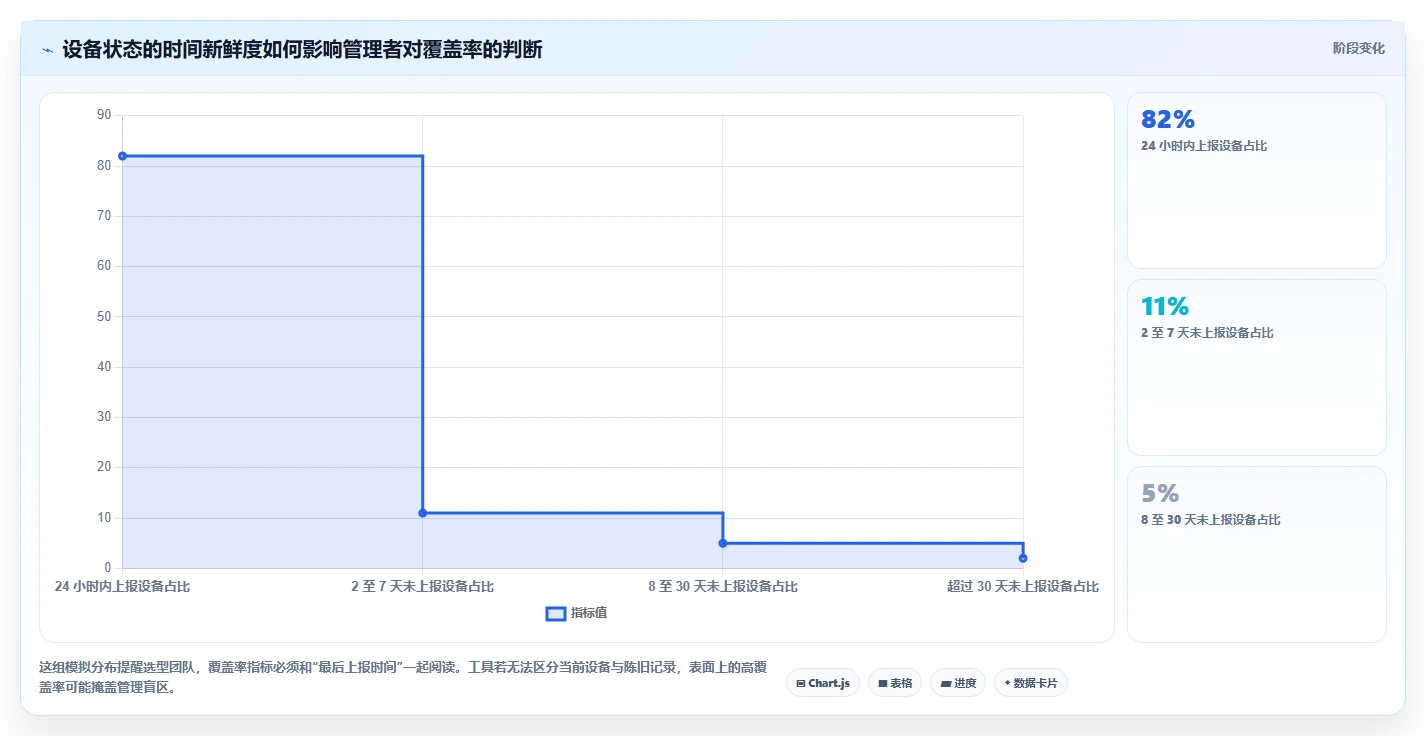This screenshot has height=736, width=1426.
Task: Click the 数据卡片 tag chip
Action: pyautogui.click(x=1031, y=683)
